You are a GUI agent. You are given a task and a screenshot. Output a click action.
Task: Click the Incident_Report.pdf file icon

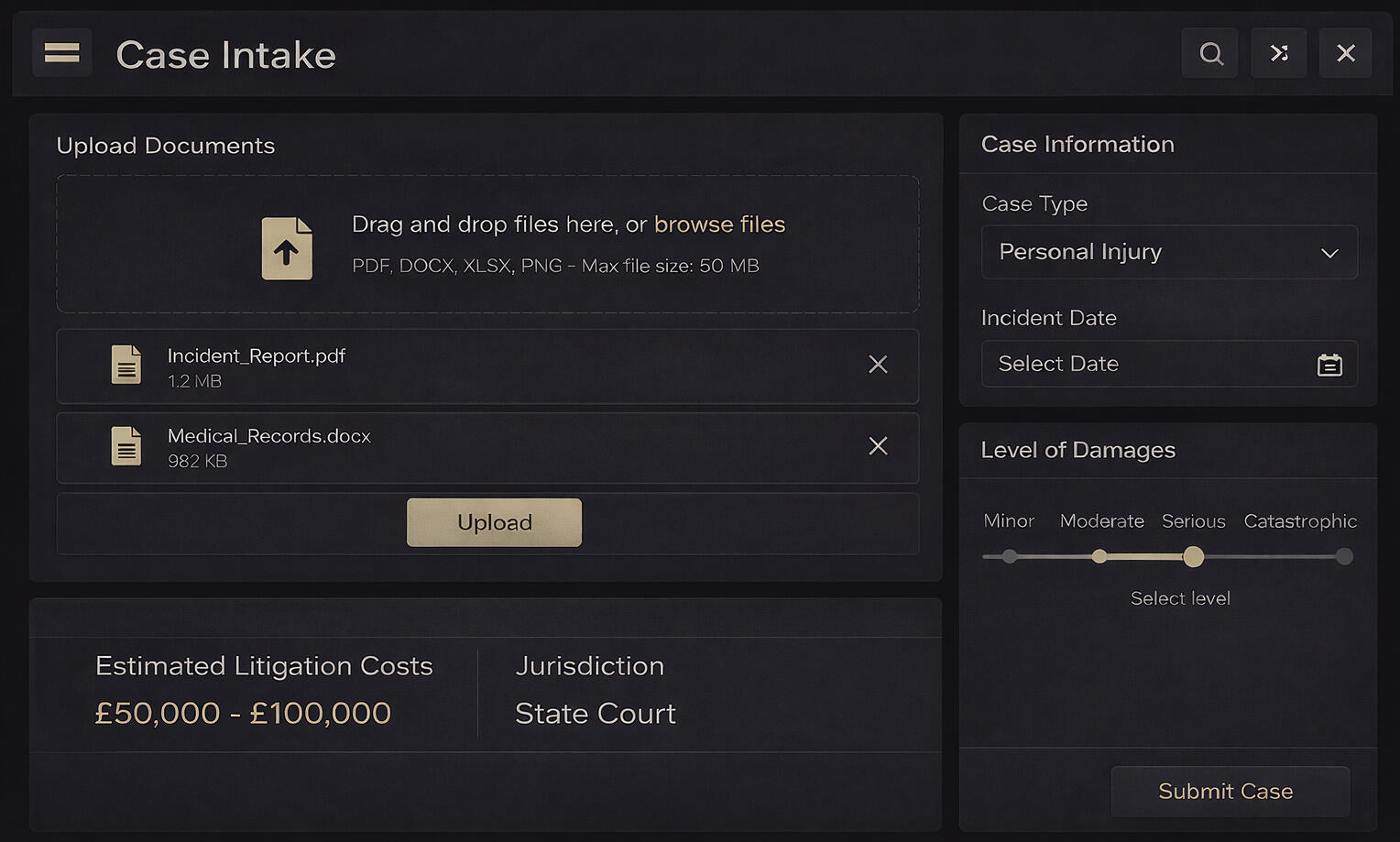pyautogui.click(x=126, y=365)
